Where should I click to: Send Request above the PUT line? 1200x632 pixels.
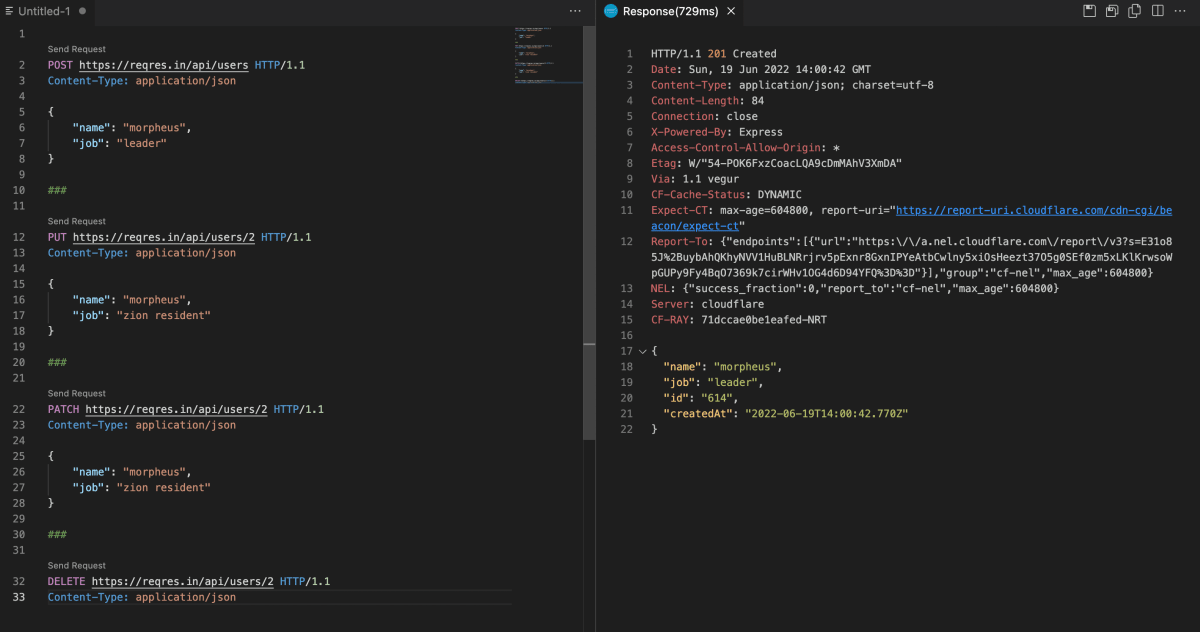click(x=76, y=221)
